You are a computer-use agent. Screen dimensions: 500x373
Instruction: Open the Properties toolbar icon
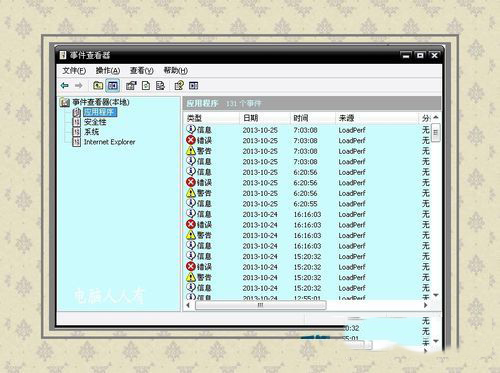[x=131, y=86]
